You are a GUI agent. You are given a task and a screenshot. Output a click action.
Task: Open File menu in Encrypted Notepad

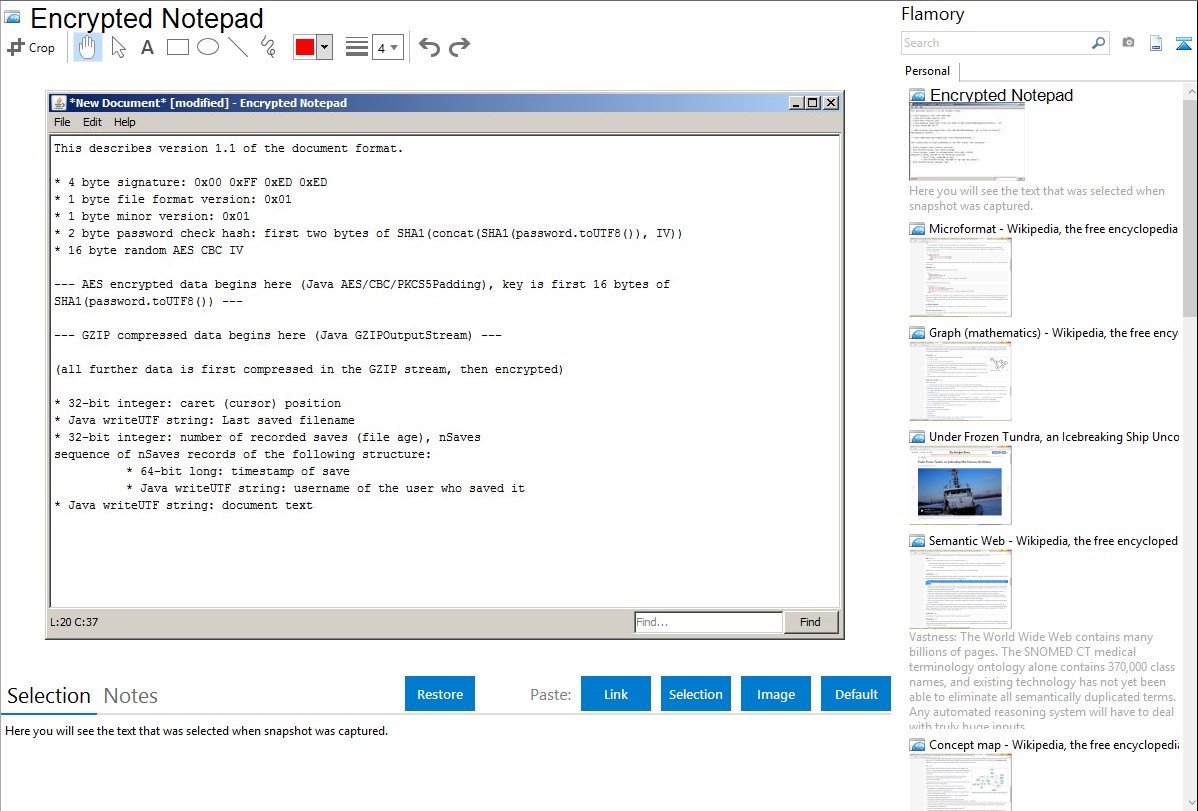pyautogui.click(x=62, y=122)
